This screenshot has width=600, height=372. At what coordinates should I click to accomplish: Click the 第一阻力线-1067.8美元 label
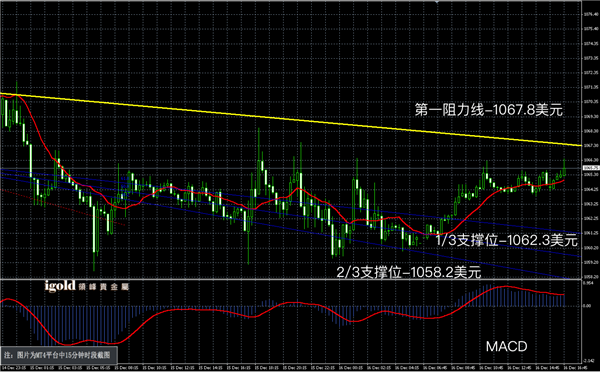click(489, 110)
